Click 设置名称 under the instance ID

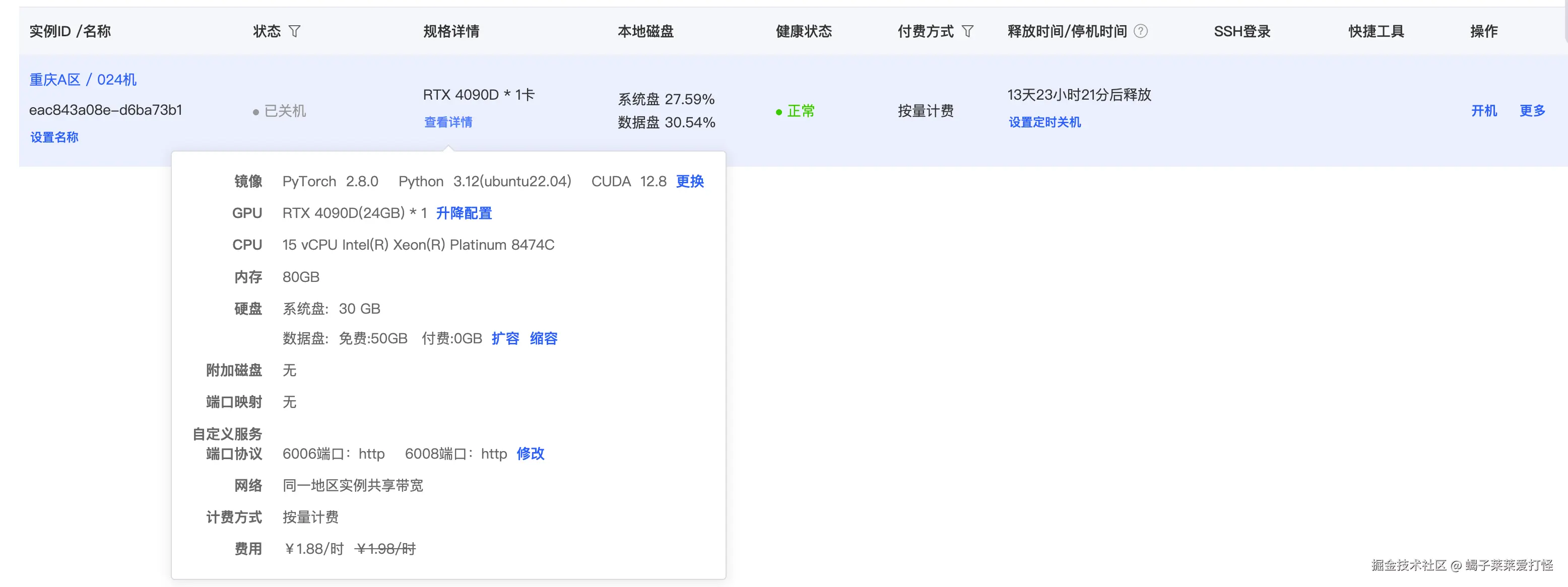[x=54, y=137]
